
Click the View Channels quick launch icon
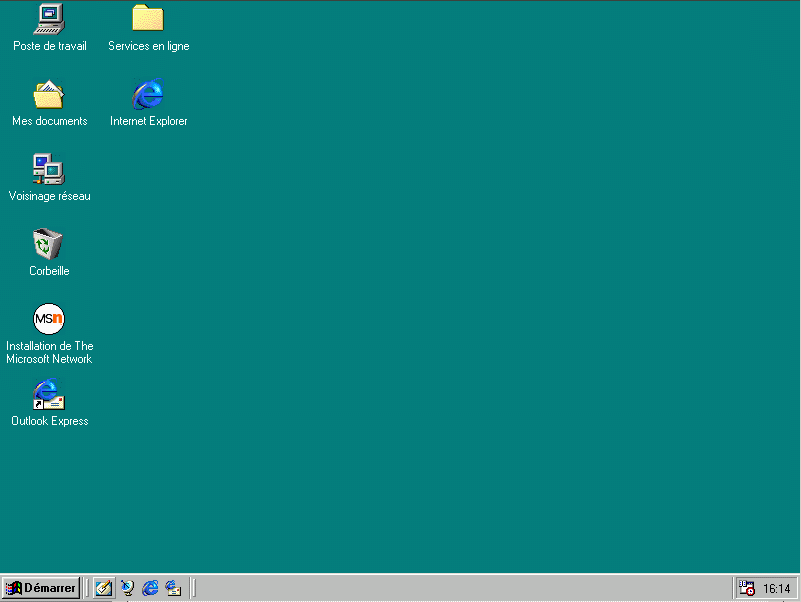click(x=127, y=588)
